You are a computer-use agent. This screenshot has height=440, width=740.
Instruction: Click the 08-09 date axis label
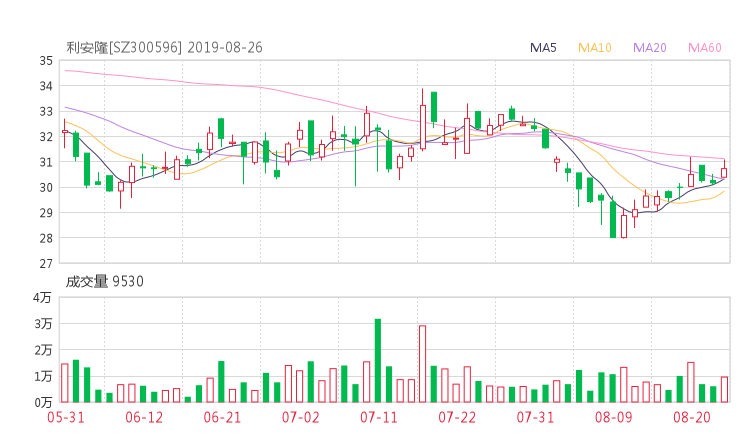click(613, 417)
